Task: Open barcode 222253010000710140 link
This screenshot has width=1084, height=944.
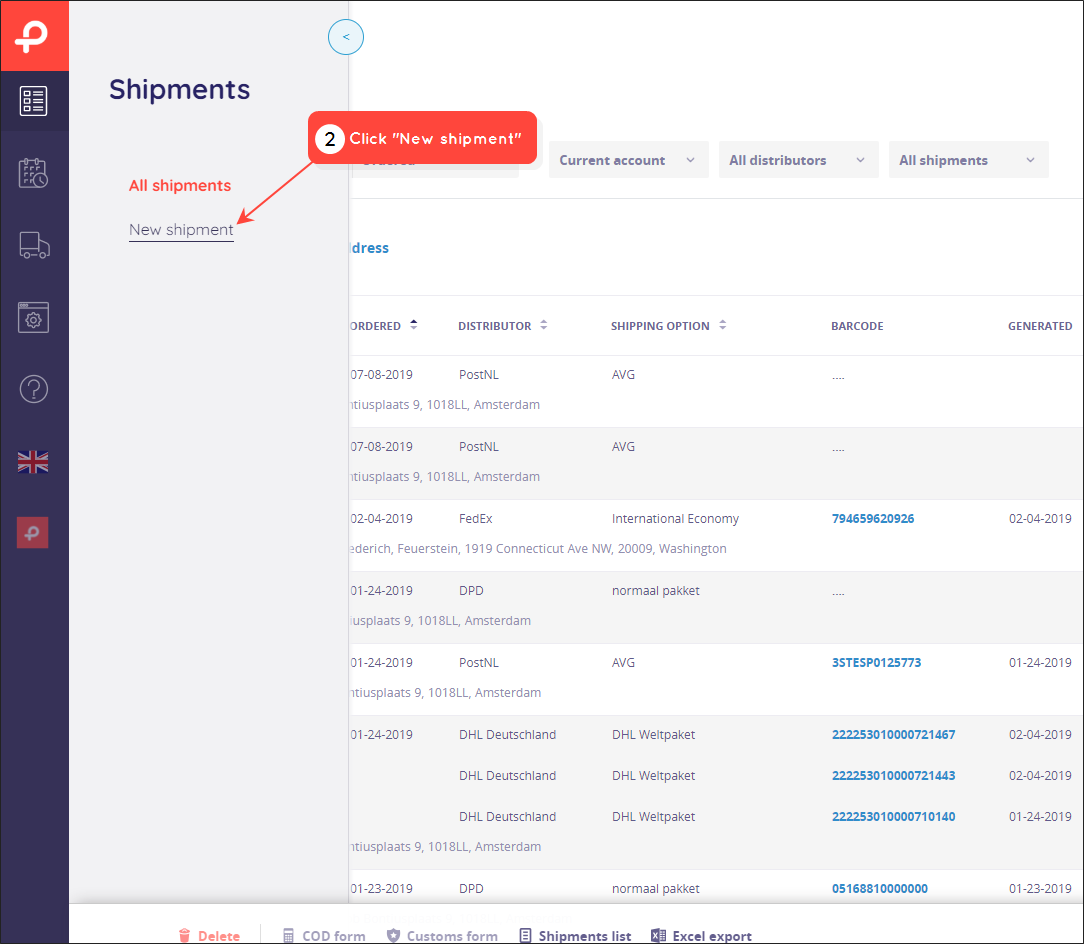Action: 893,817
